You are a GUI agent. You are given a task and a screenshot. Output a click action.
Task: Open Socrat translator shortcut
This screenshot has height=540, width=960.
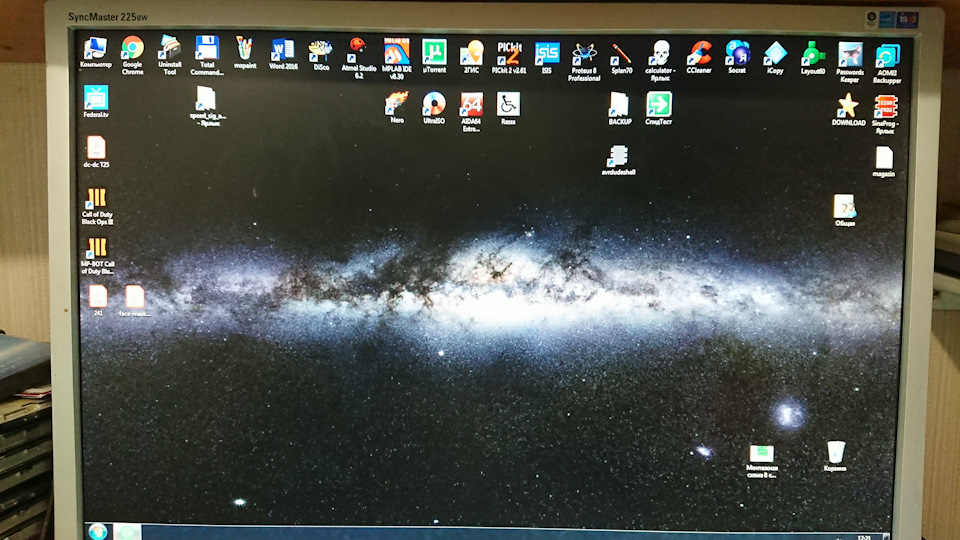point(737,58)
